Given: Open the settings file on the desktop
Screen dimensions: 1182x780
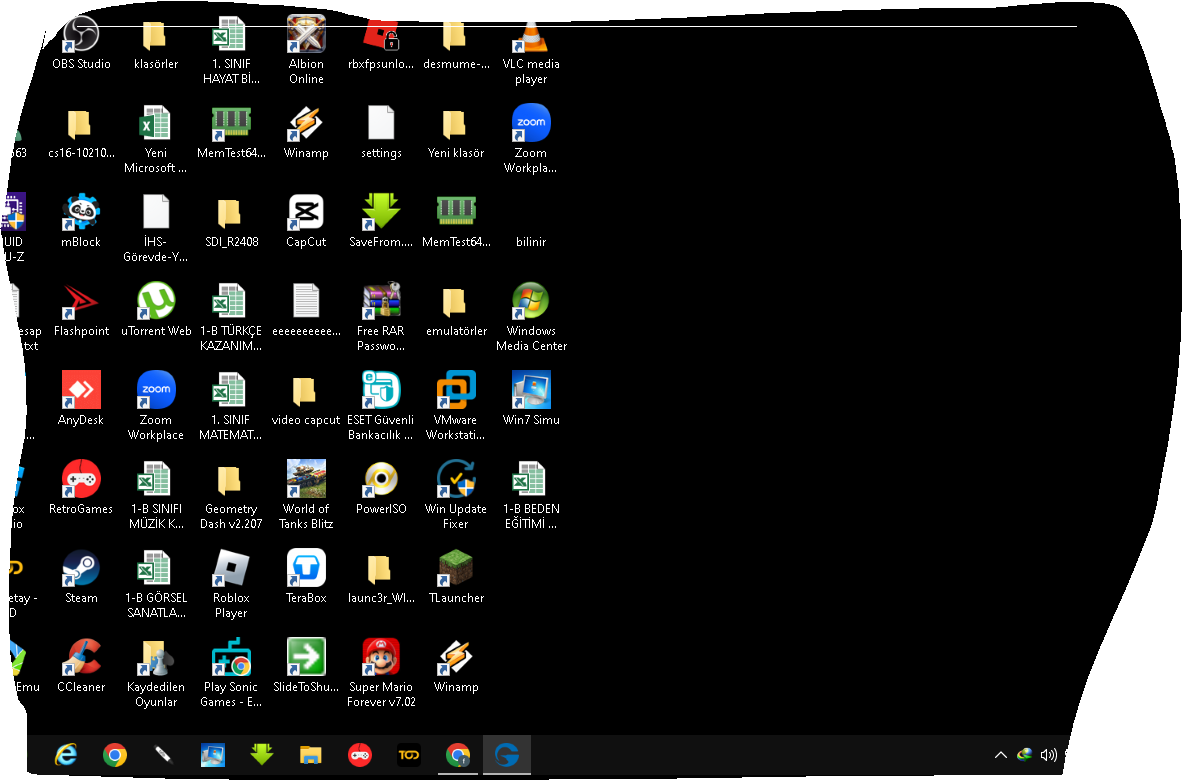Looking at the screenshot, I should tap(381, 132).
